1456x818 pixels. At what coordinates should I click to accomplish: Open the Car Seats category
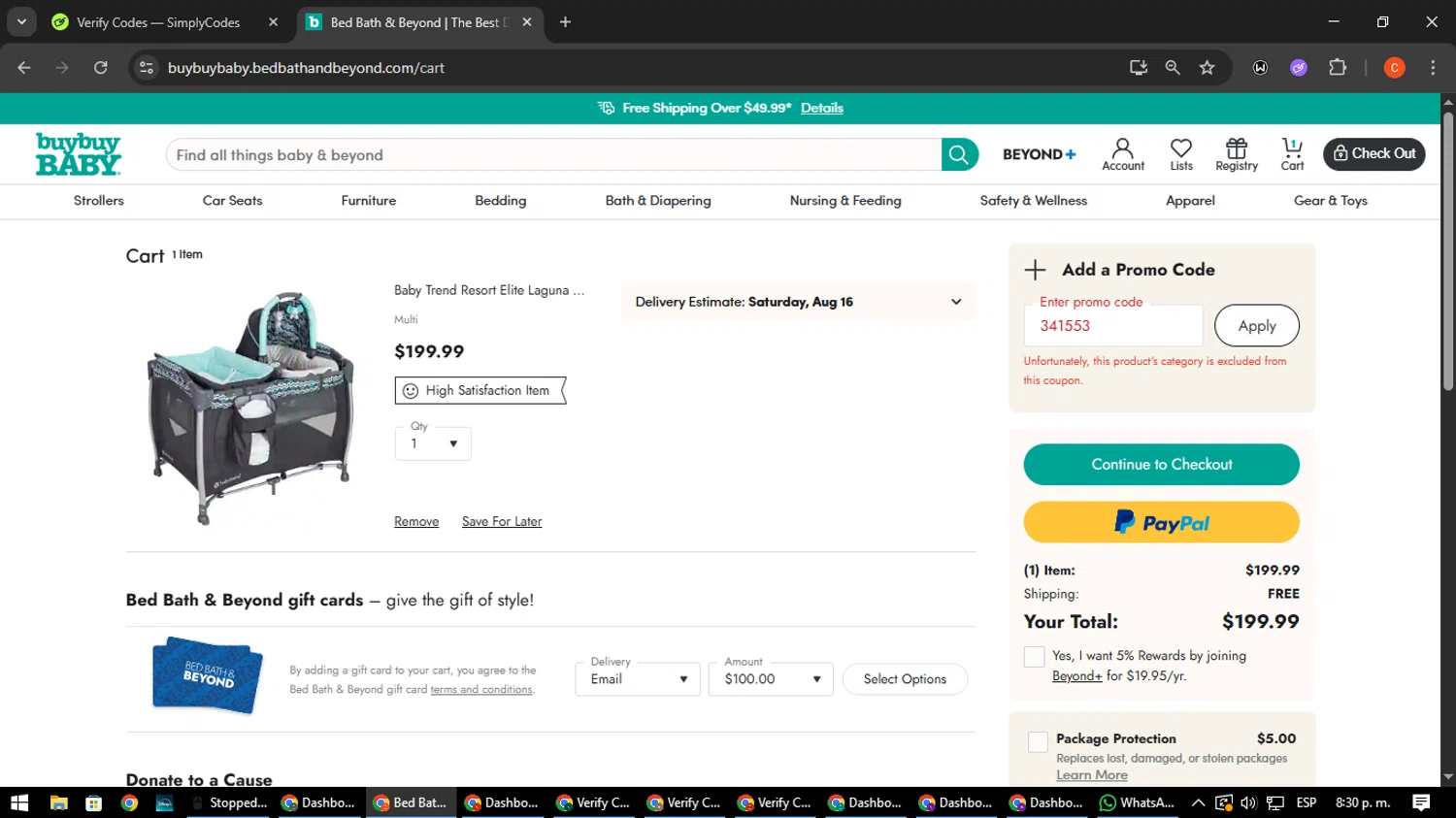tap(232, 201)
